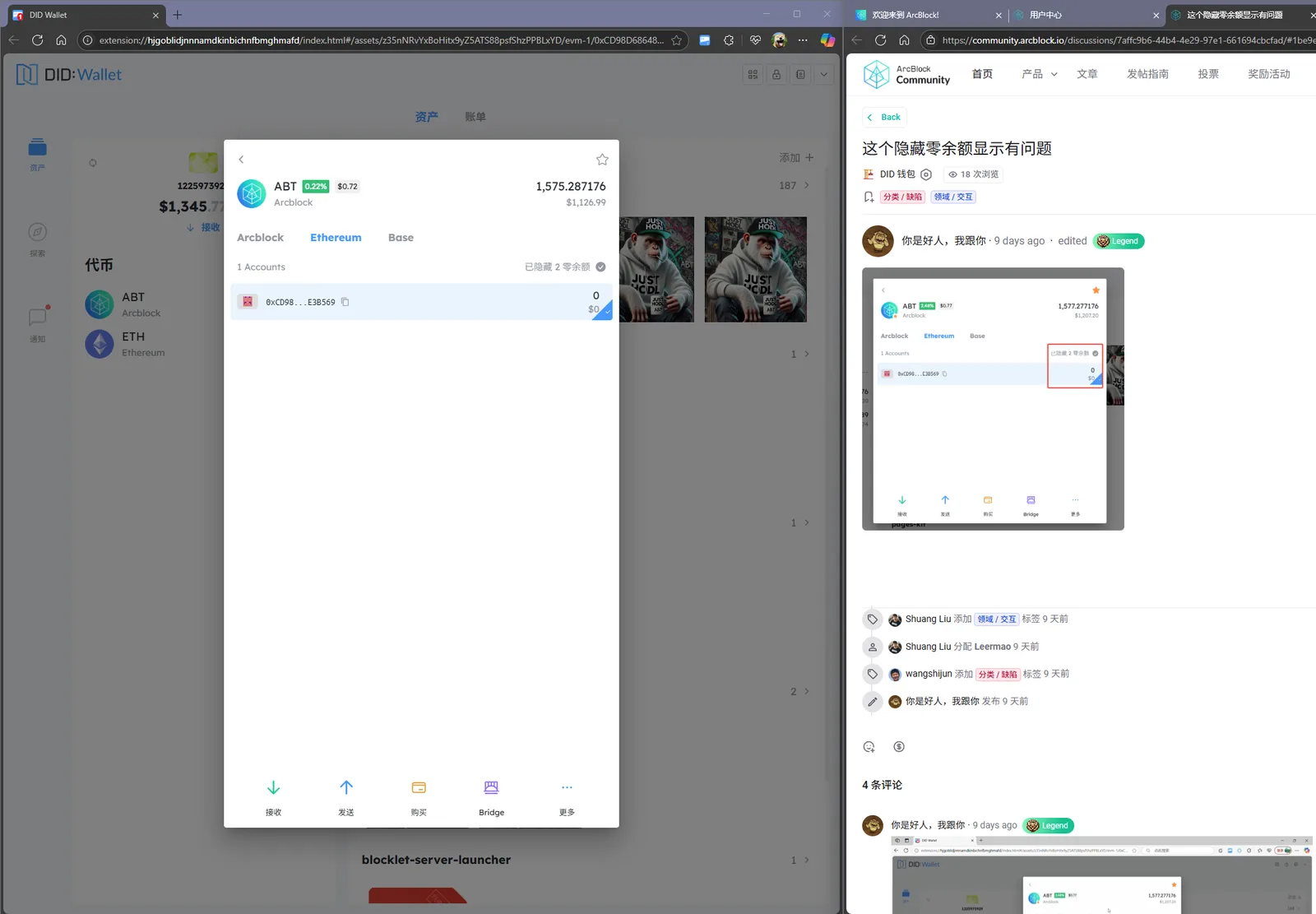
Task: Click the 分类 / 缺陷 tag under the post title
Action: [902, 197]
